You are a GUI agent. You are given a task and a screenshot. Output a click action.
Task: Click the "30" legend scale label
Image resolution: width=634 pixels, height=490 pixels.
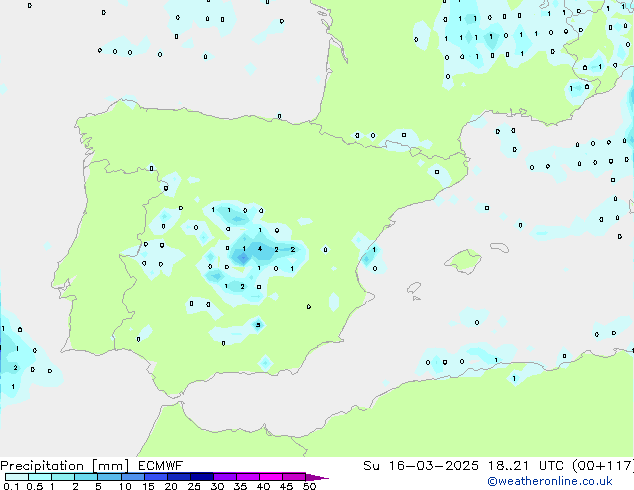[217, 486]
